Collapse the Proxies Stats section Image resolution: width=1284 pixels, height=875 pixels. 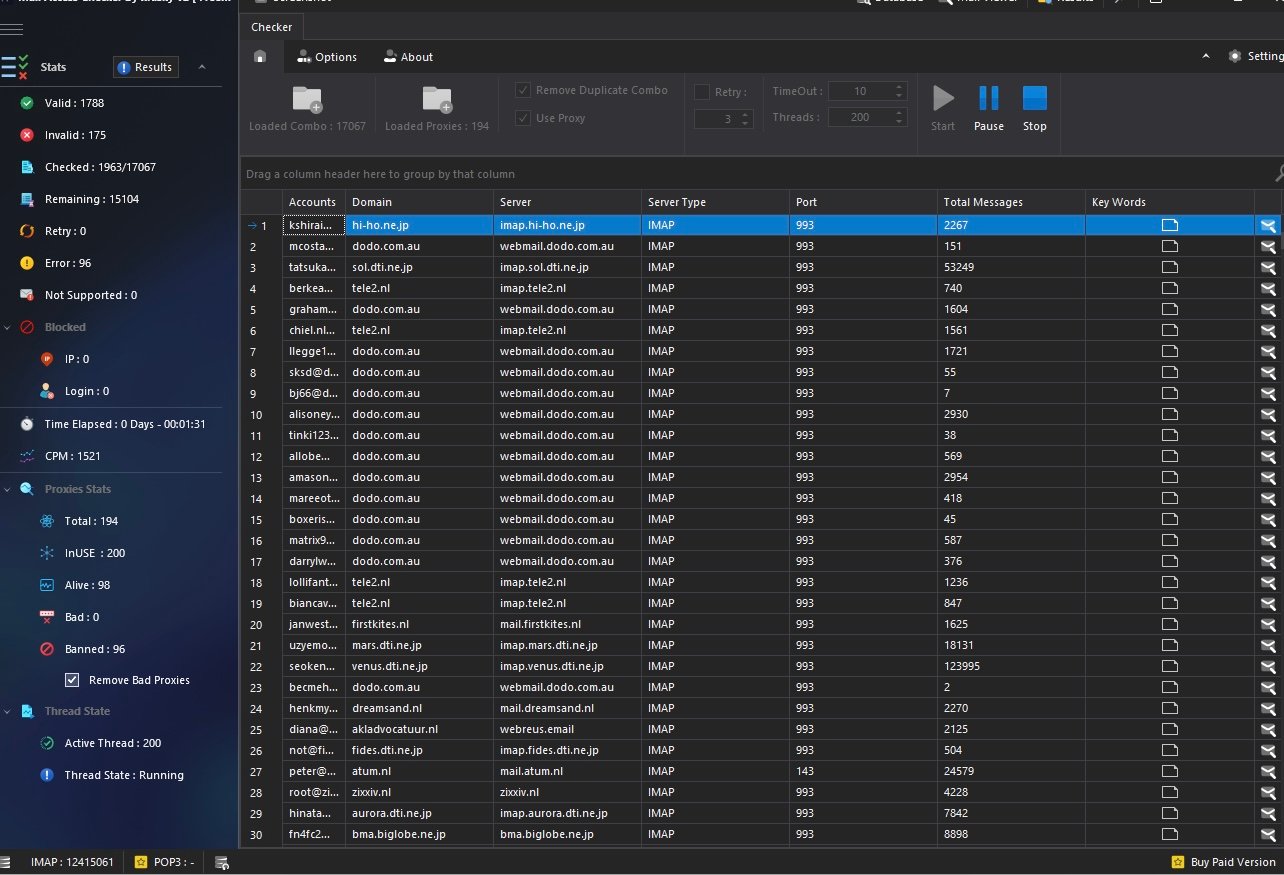[8, 489]
